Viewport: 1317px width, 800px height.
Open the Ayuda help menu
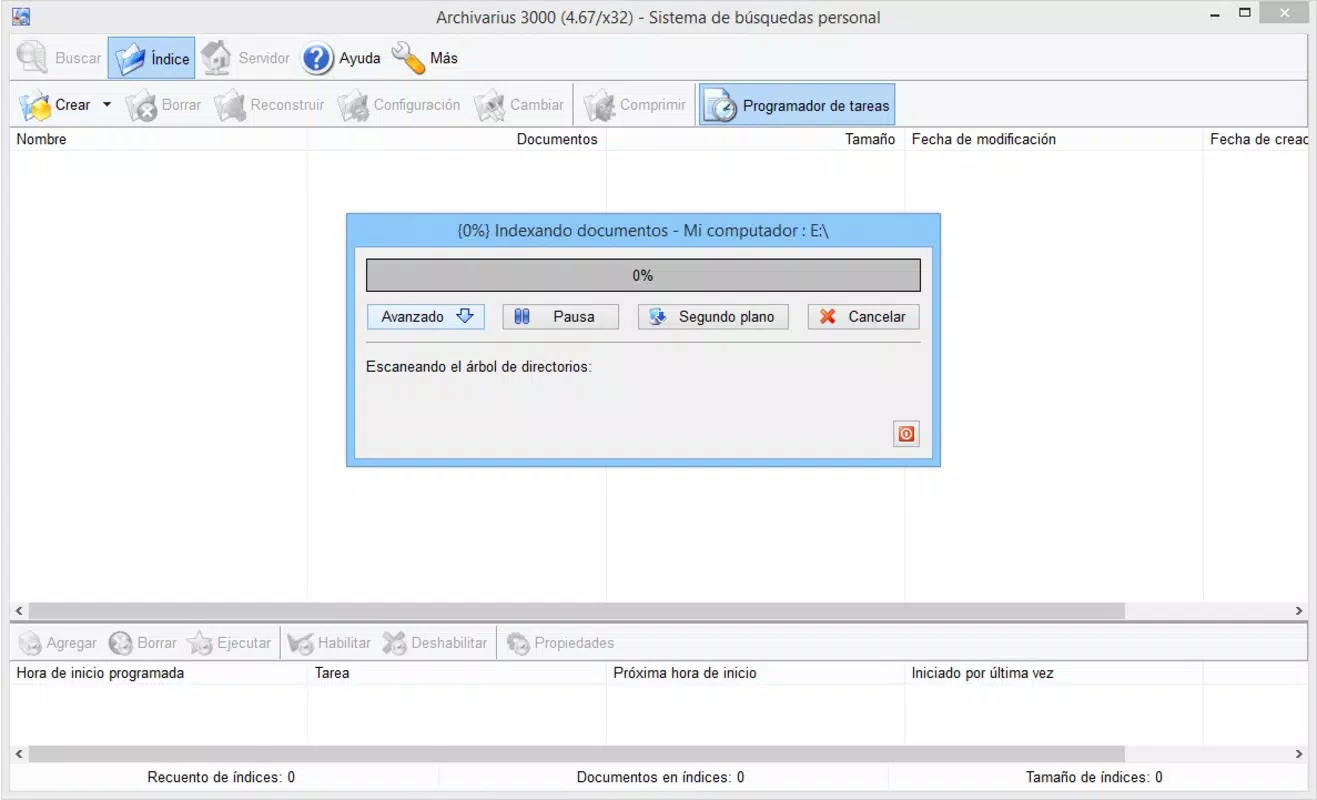coord(341,58)
